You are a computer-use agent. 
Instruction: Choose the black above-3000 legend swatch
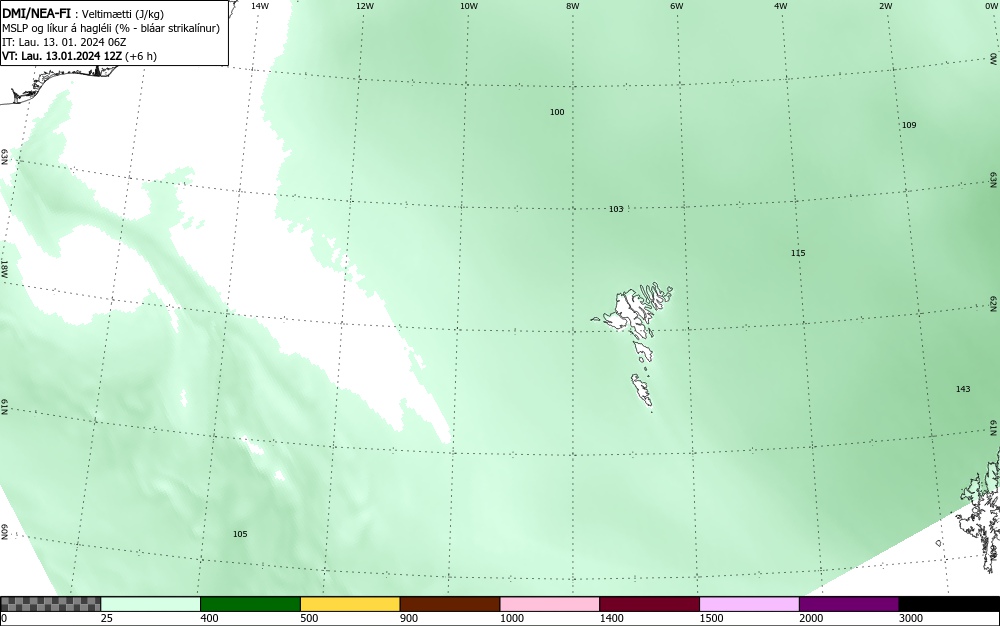(x=949, y=604)
